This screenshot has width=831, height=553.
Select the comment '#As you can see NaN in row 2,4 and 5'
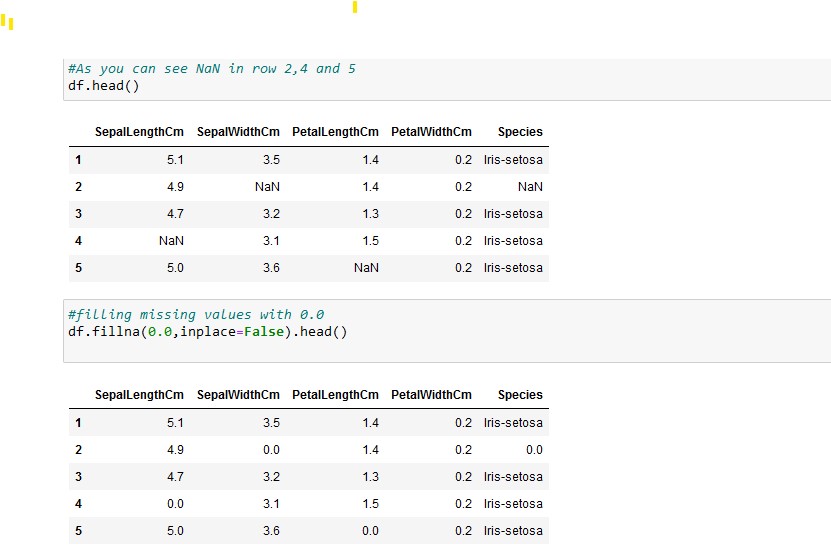pyautogui.click(x=211, y=69)
